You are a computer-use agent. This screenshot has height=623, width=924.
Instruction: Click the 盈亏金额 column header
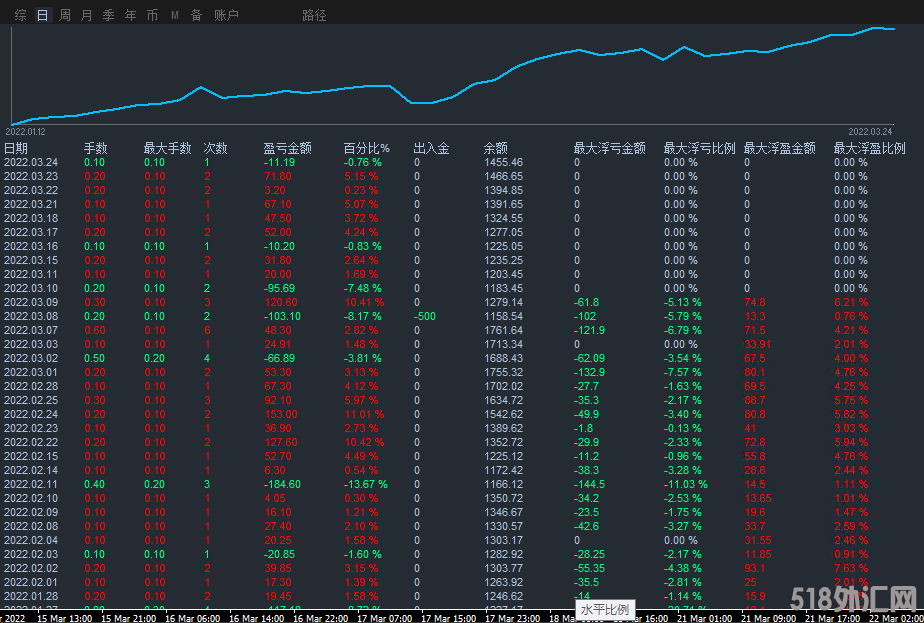[287, 148]
